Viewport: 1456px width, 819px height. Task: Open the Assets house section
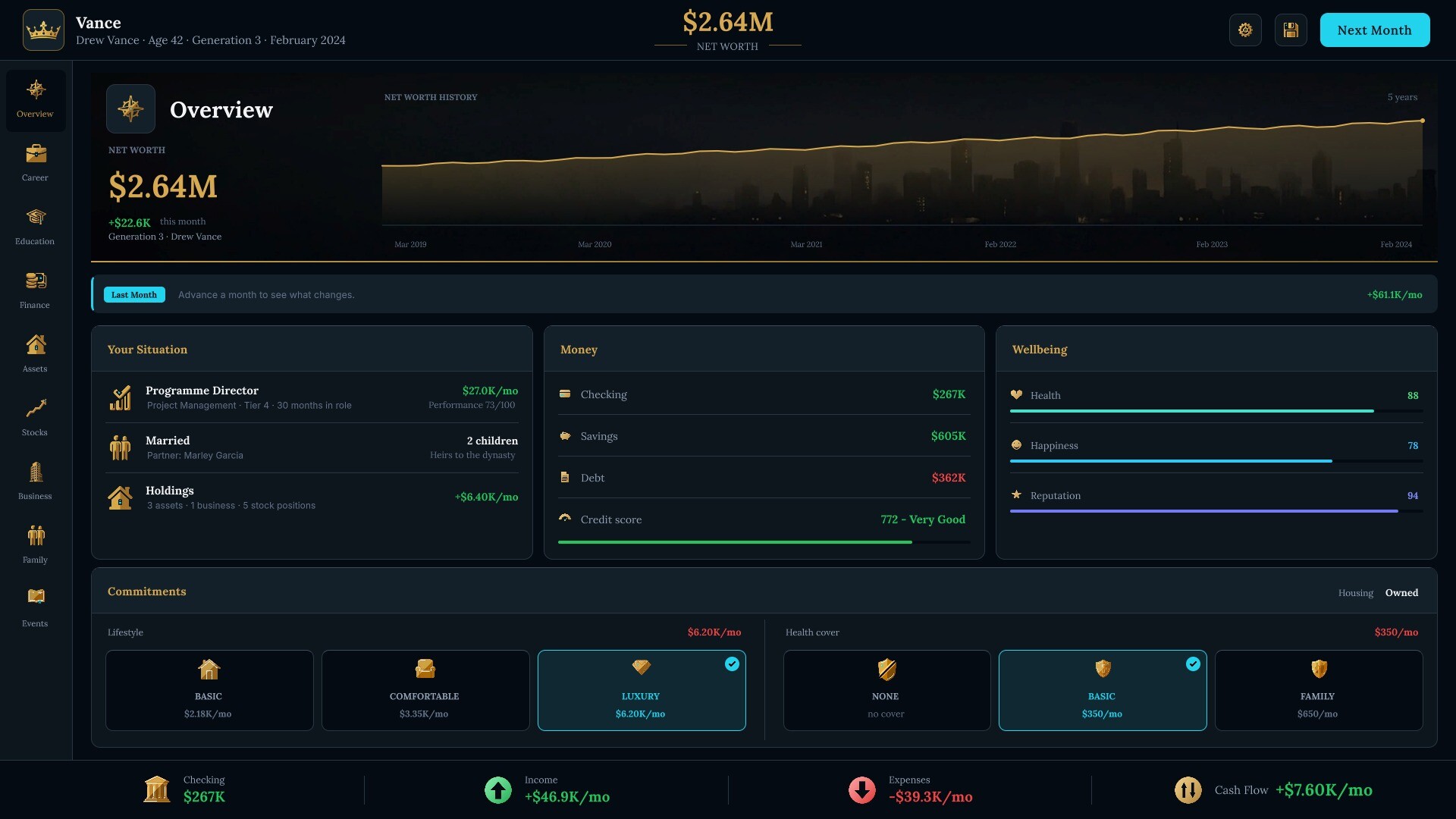tap(35, 354)
